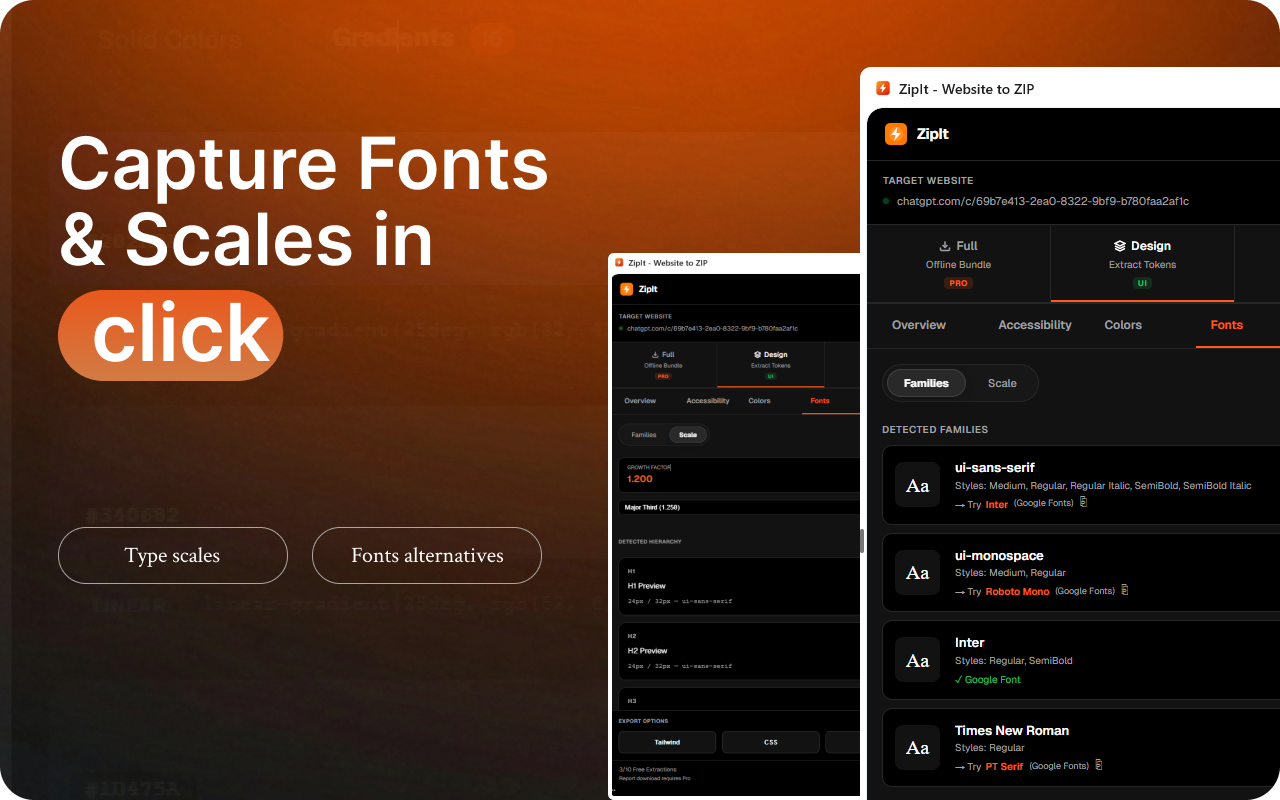Select the Scale toggle in the small window

pyautogui.click(x=688, y=435)
